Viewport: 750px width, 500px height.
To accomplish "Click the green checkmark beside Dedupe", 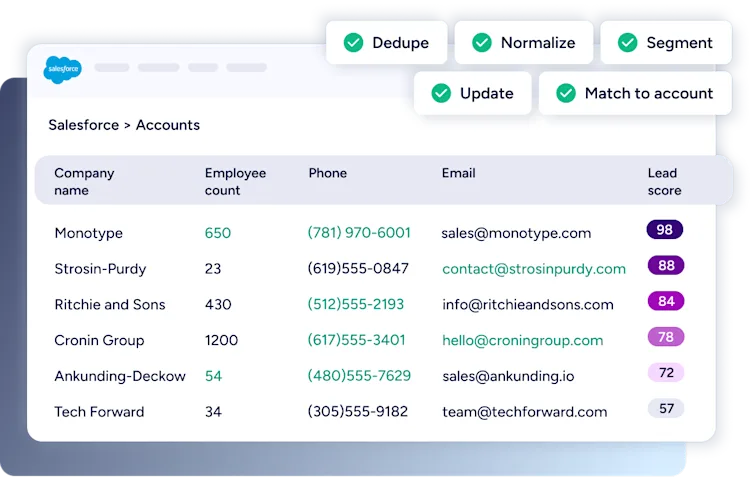I will [x=353, y=43].
